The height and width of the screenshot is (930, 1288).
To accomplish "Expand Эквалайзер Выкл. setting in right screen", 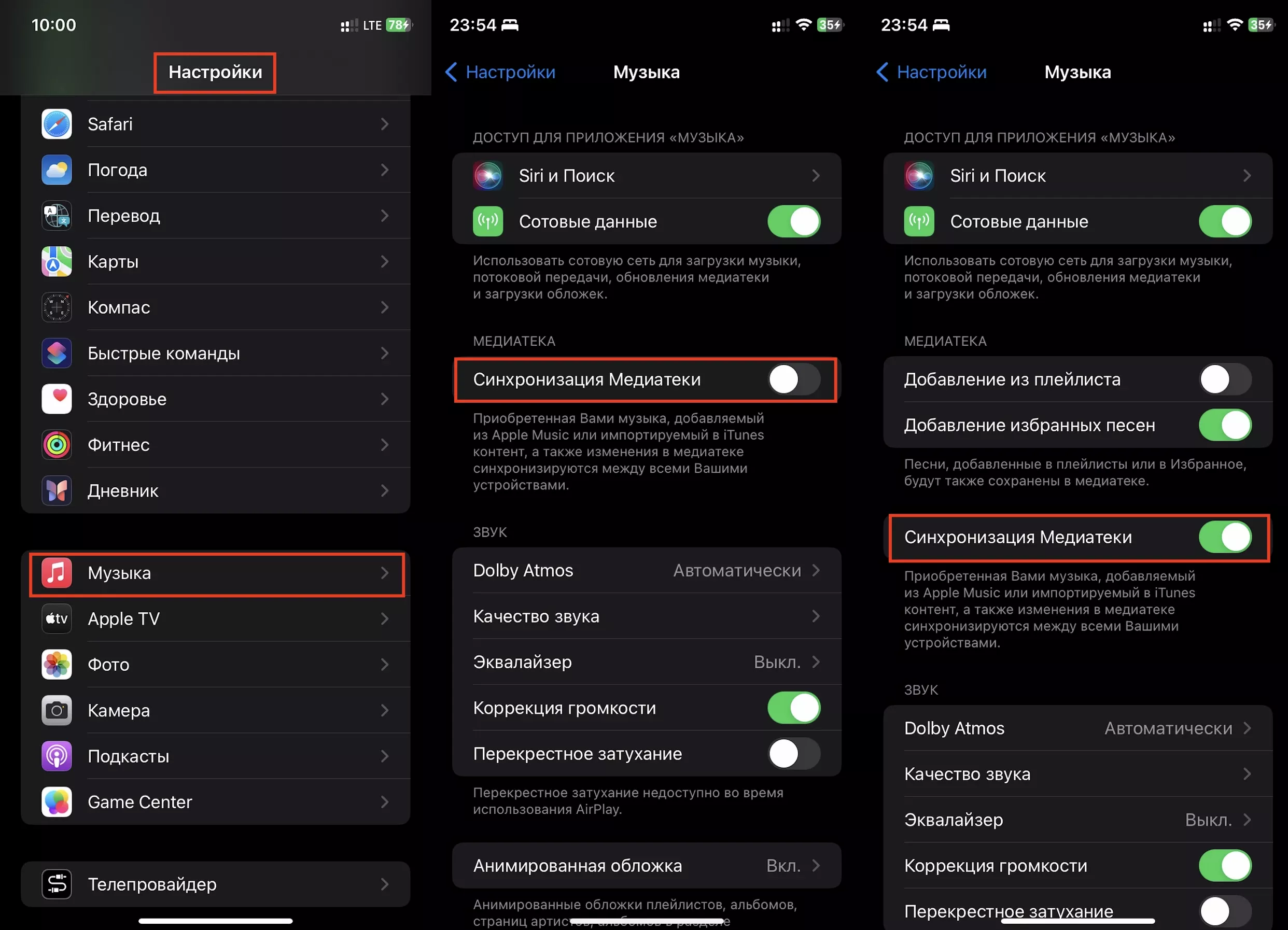I will (1077, 819).
